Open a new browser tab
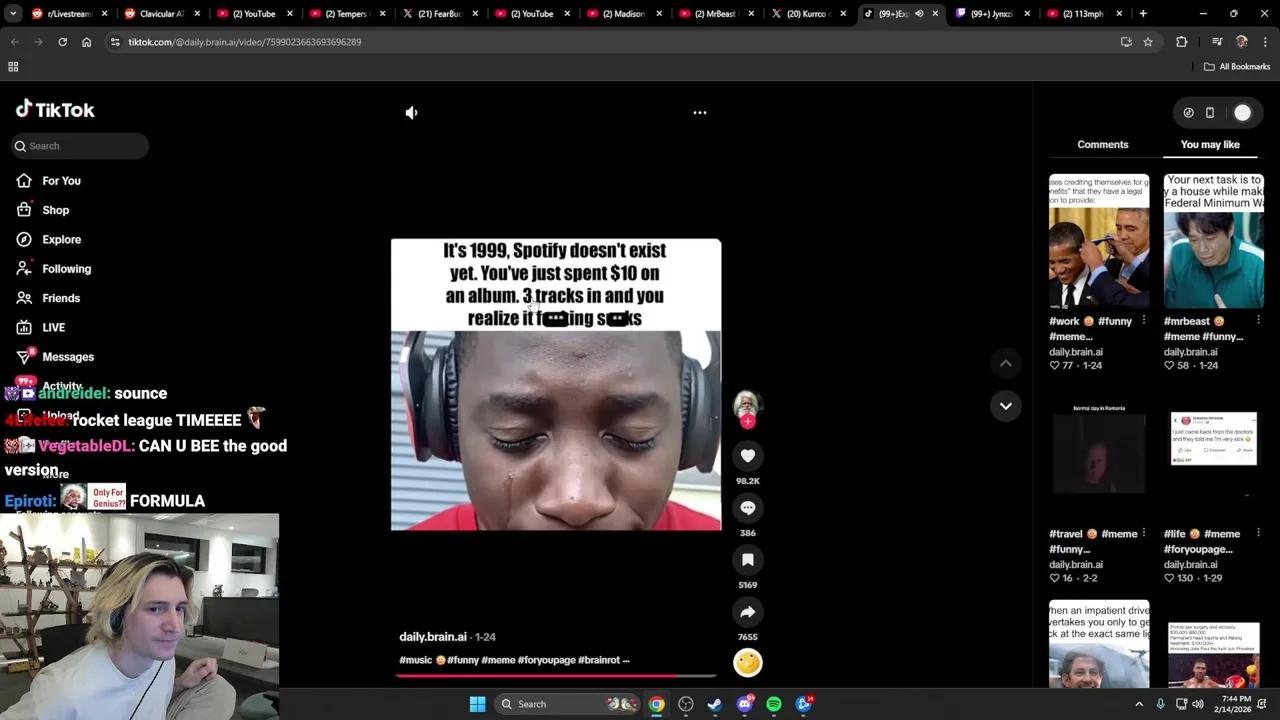 1143,14
